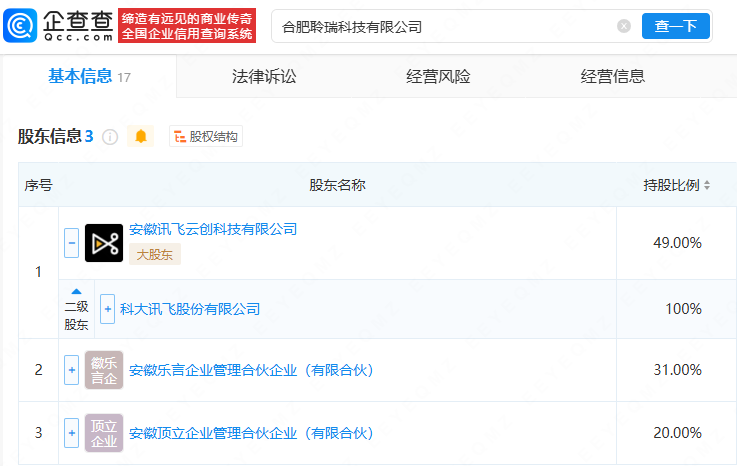The image size is (737, 466).
Task: Click the orange bell alert icon
Action: pos(141,136)
